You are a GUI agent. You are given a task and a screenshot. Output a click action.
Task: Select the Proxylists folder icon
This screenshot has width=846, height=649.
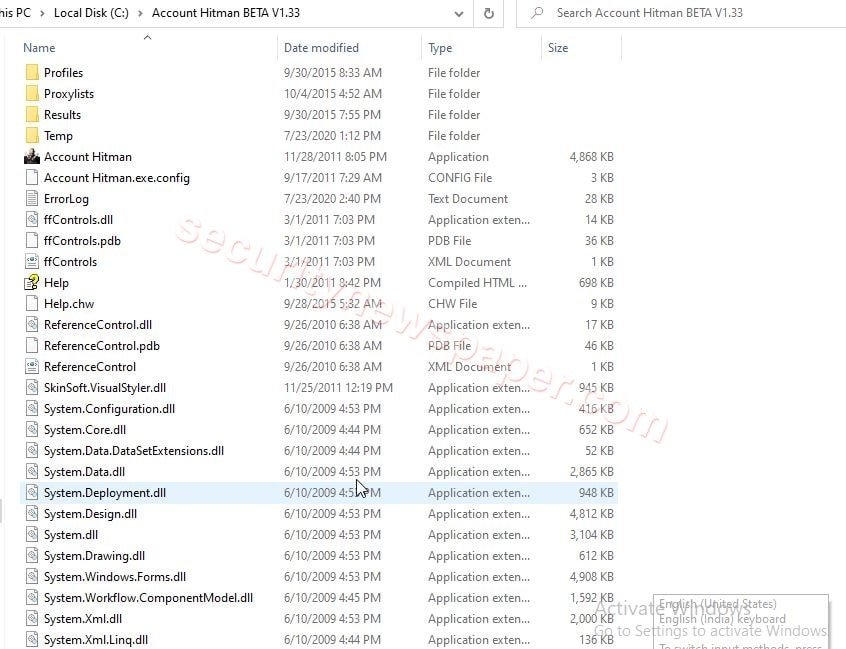[32, 93]
